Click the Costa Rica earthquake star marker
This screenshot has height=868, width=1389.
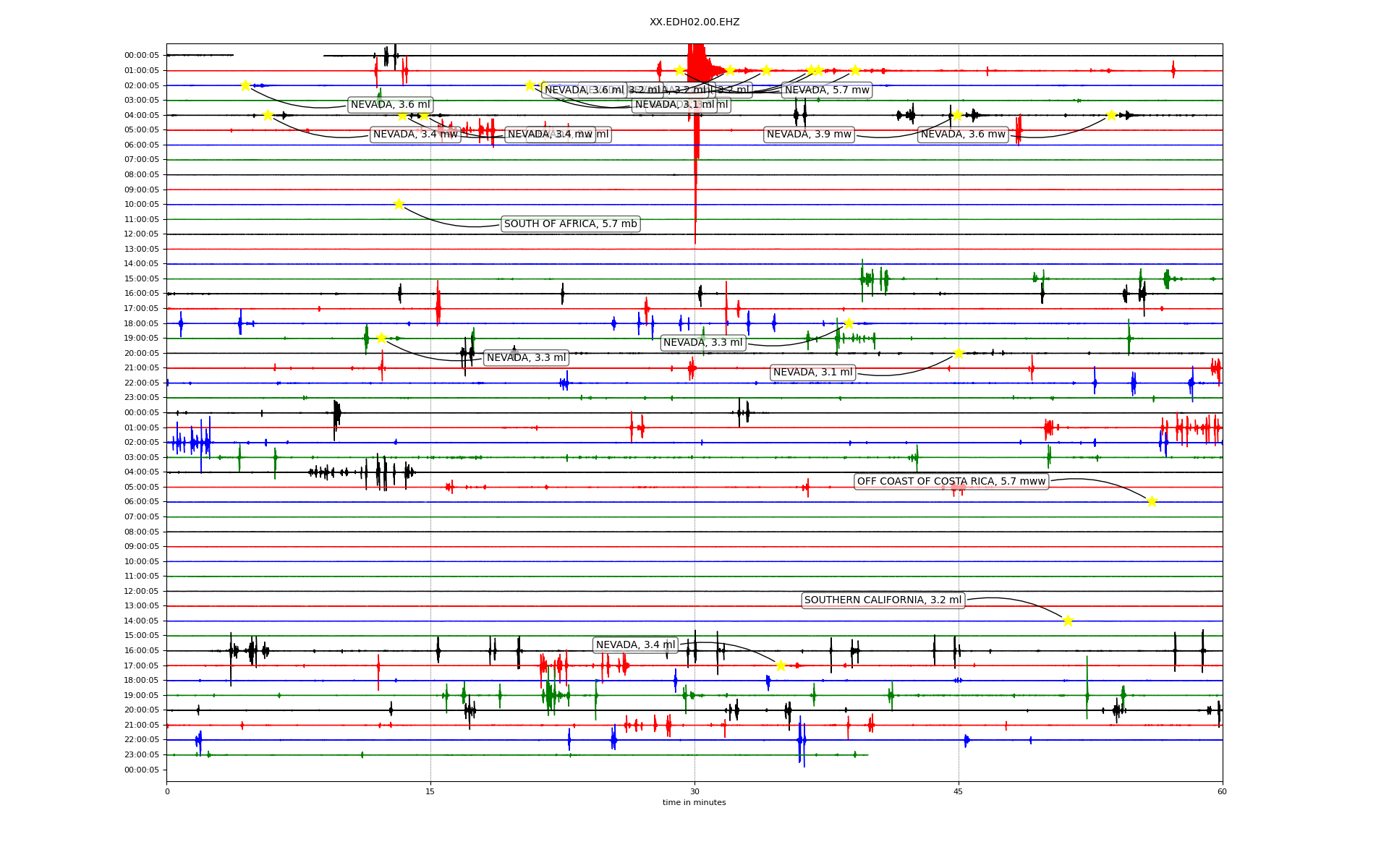pyautogui.click(x=1152, y=501)
